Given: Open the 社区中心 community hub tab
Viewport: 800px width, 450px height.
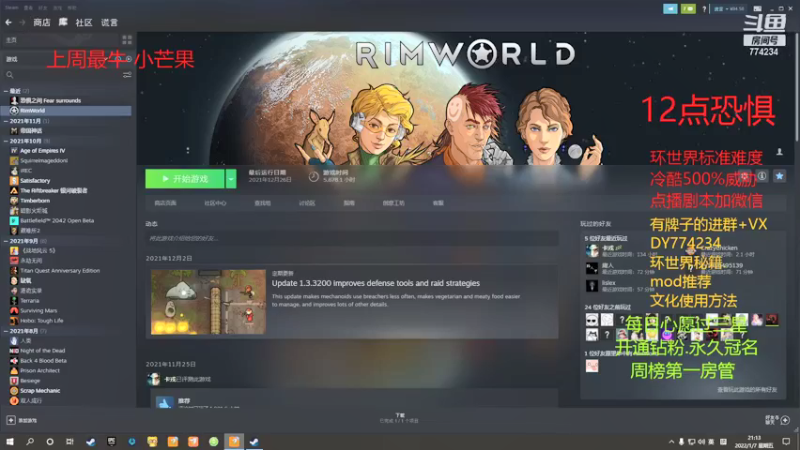Looking at the screenshot, I should [215, 203].
